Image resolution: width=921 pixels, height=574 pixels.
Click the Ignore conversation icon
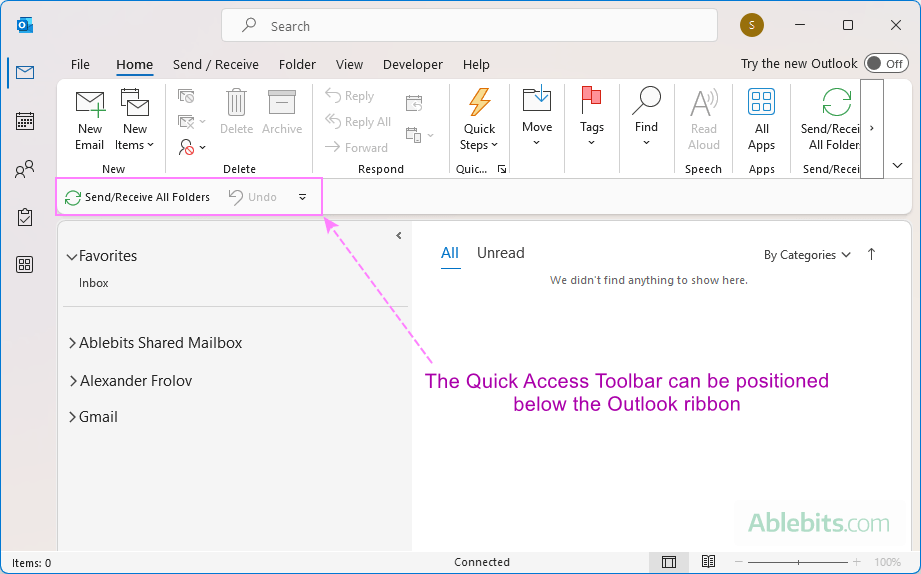pos(186,96)
